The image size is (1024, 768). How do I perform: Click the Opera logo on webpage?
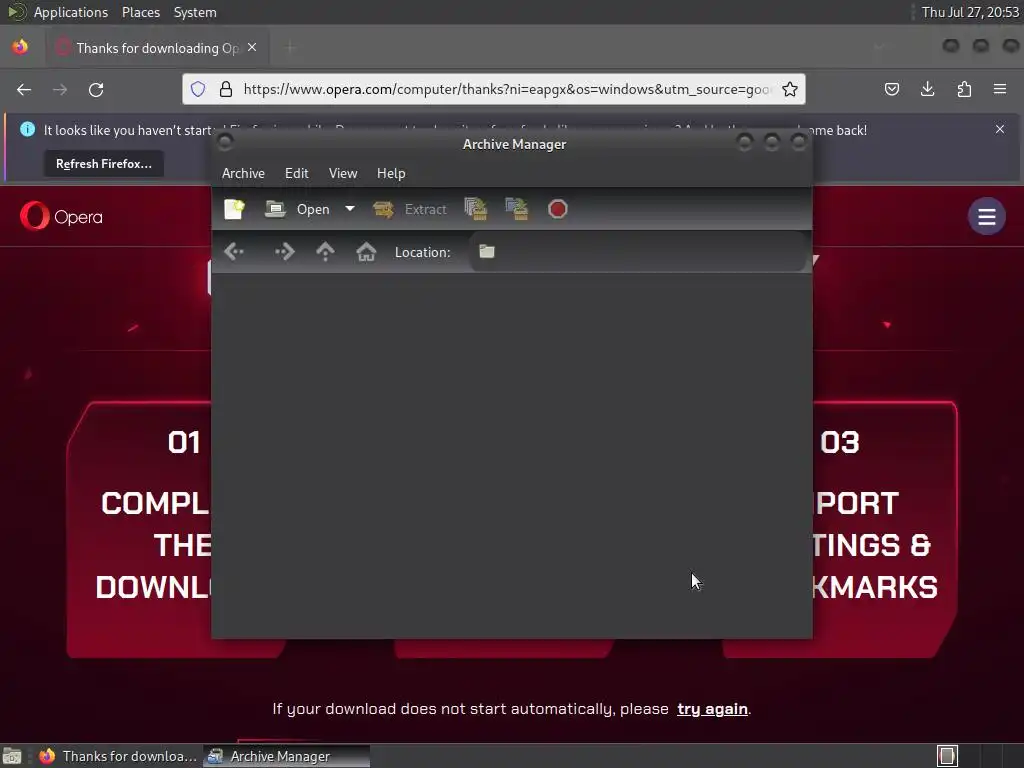tap(61, 216)
